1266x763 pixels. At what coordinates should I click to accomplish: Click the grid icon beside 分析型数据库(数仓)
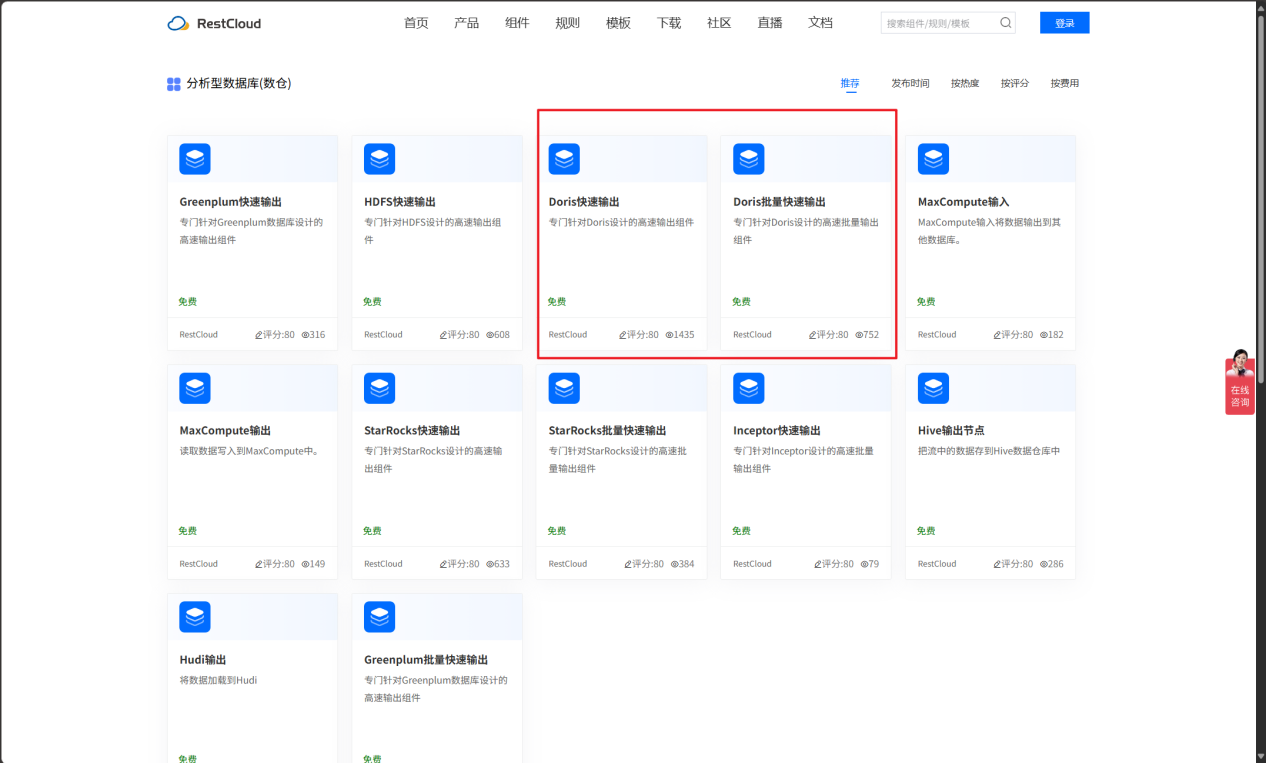173,83
